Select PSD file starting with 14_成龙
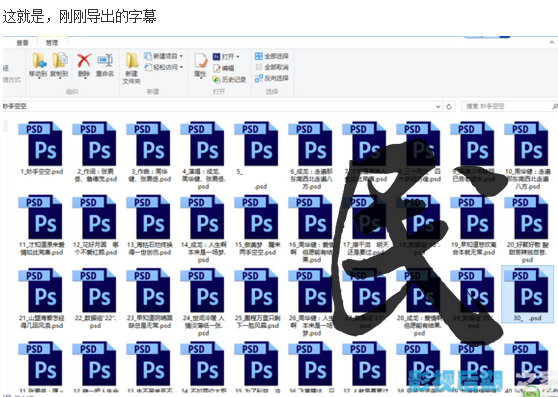 (x=204, y=229)
